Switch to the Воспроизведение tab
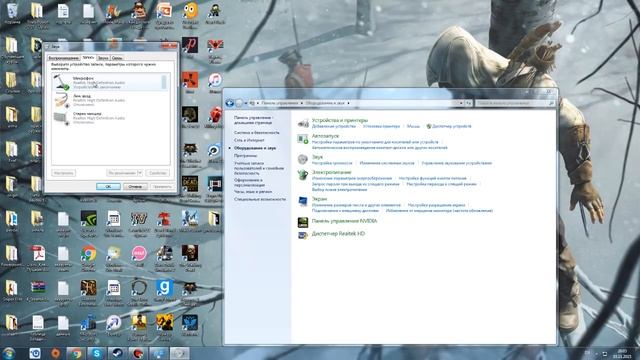Screen dimensions: 640x360 [63, 58]
